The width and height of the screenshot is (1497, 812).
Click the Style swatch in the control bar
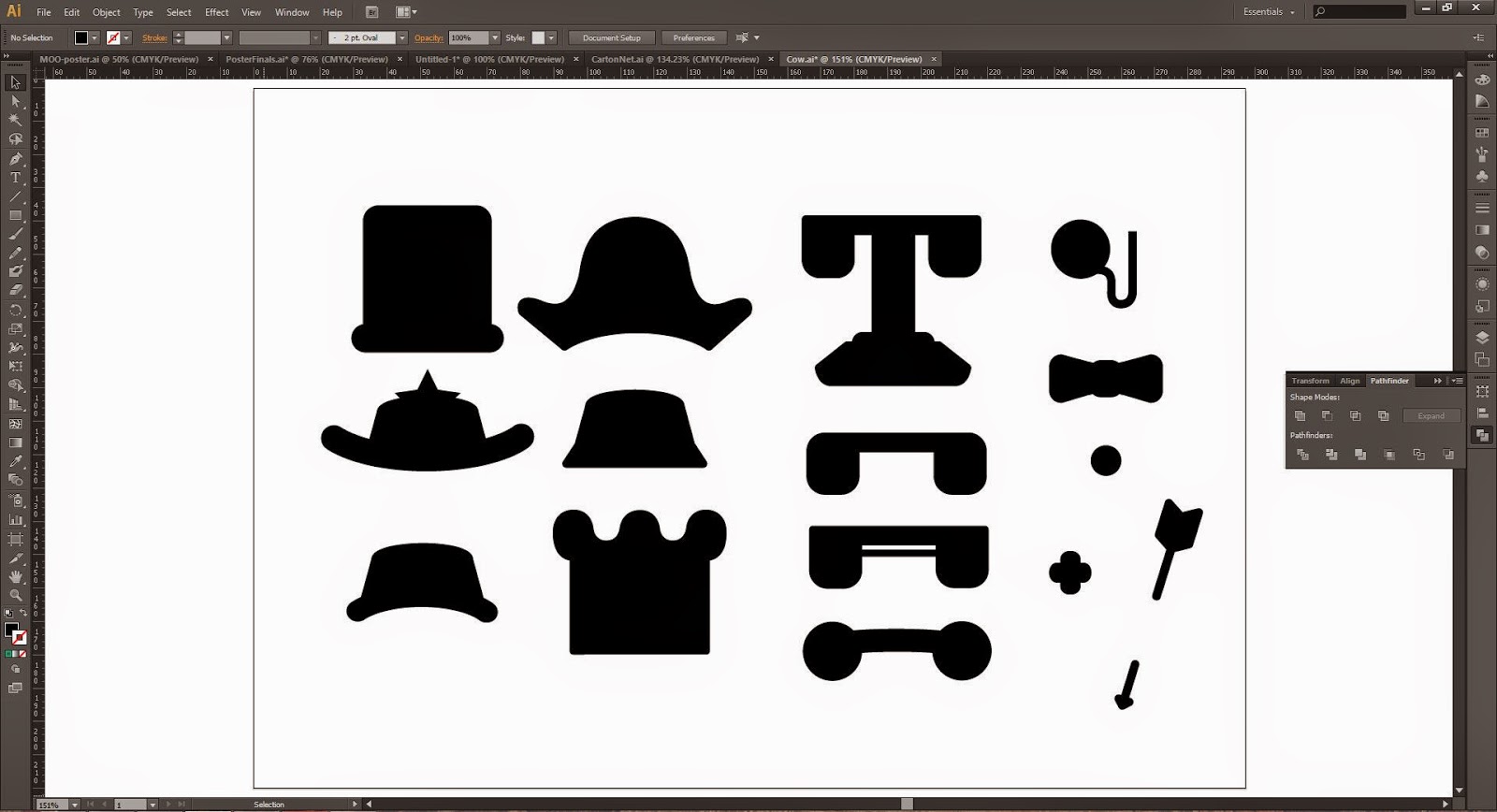(538, 37)
